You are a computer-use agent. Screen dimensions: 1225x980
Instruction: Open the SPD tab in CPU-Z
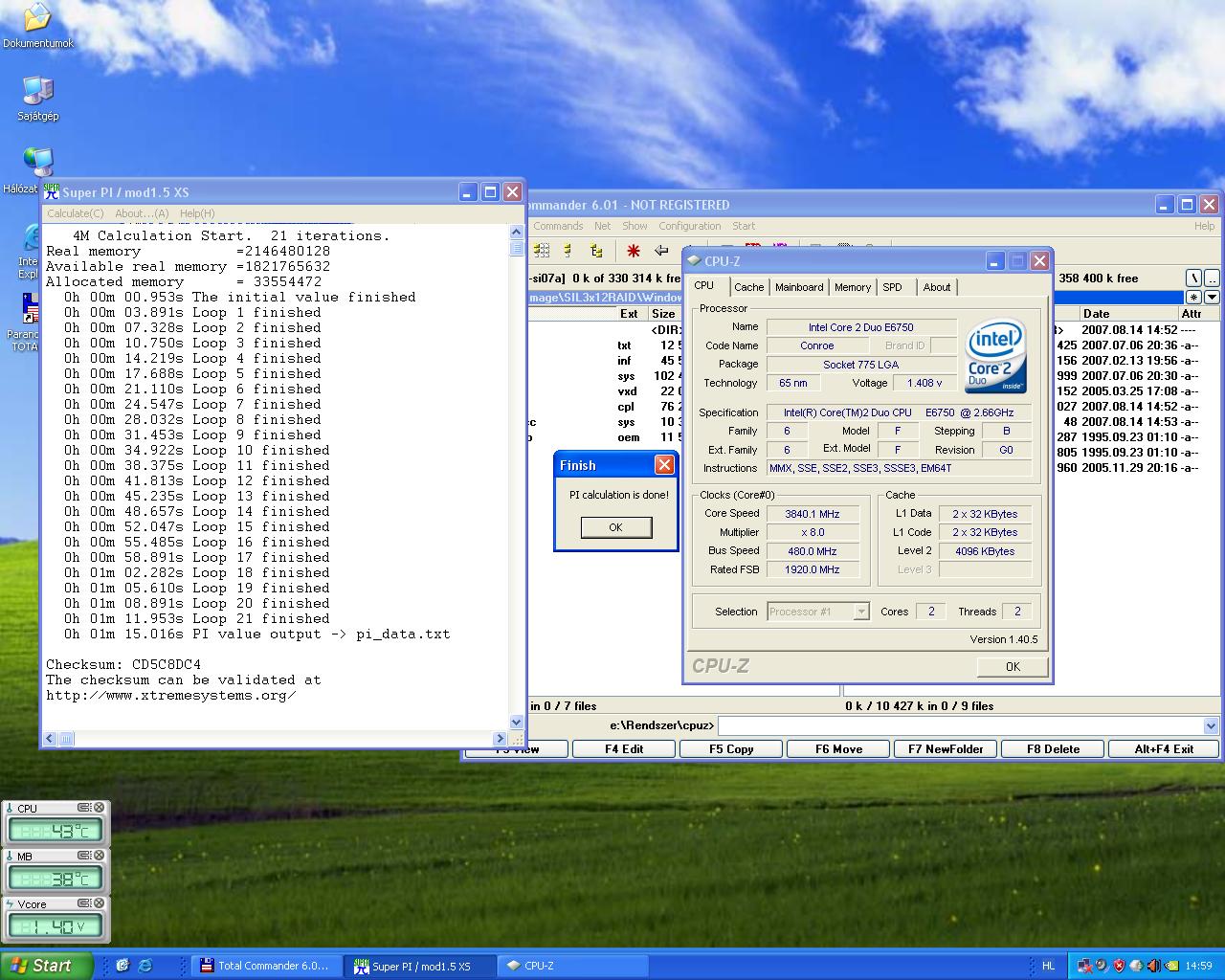(x=892, y=287)
